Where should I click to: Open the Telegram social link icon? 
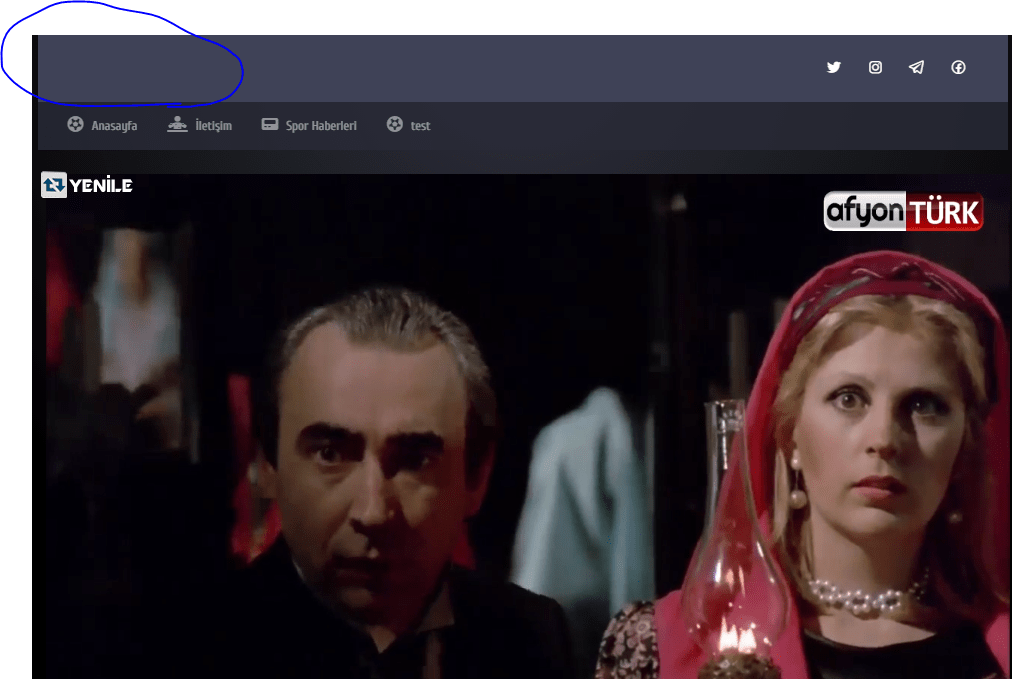point(916,67)
